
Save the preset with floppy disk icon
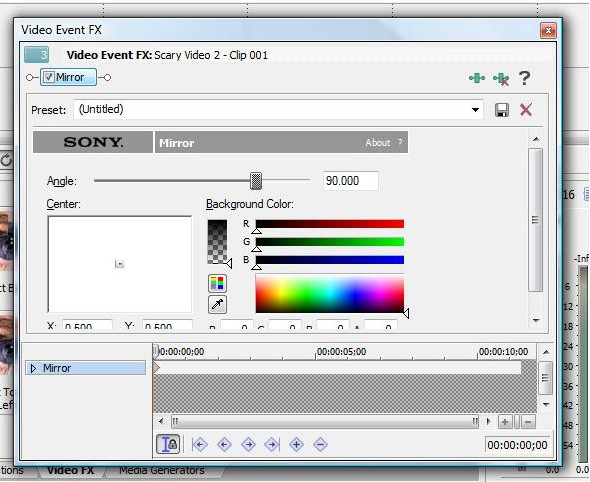[502, 110]
